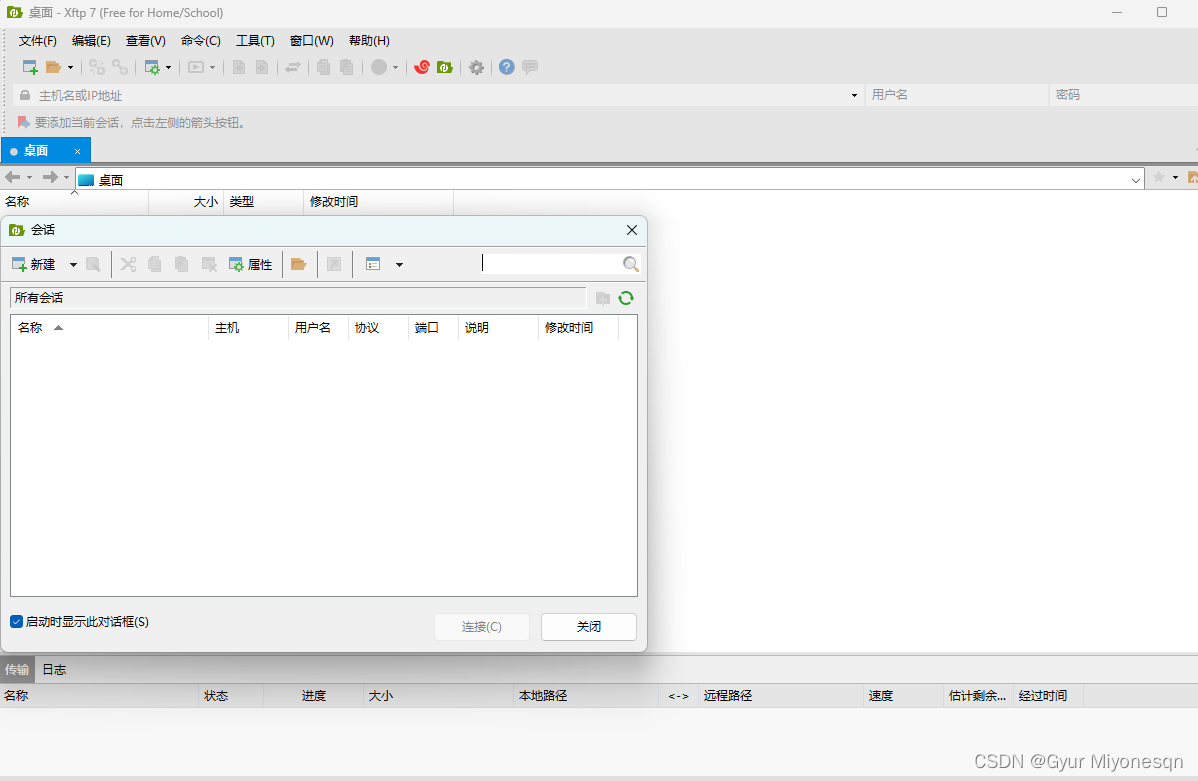1198x781 pixels.
Task: Open the 工具(T) menu
Action: coord(255,41)
